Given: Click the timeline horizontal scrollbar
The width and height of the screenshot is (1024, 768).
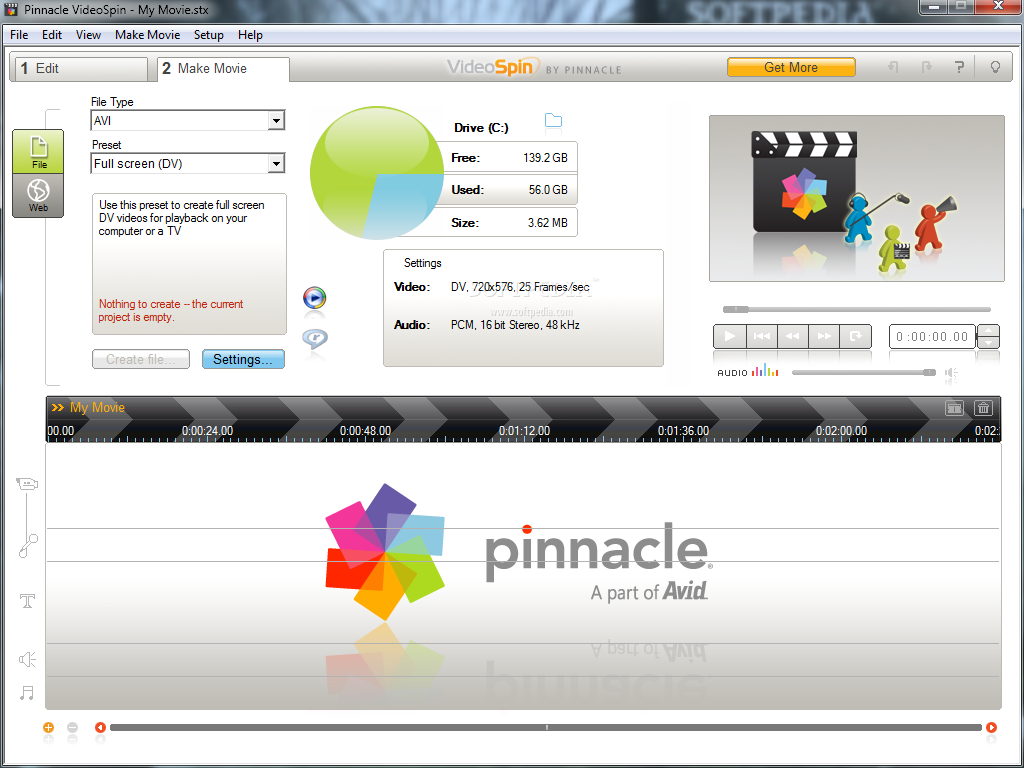Looking at the screenshot, I should pyautogui.click(x=546, y=727).
